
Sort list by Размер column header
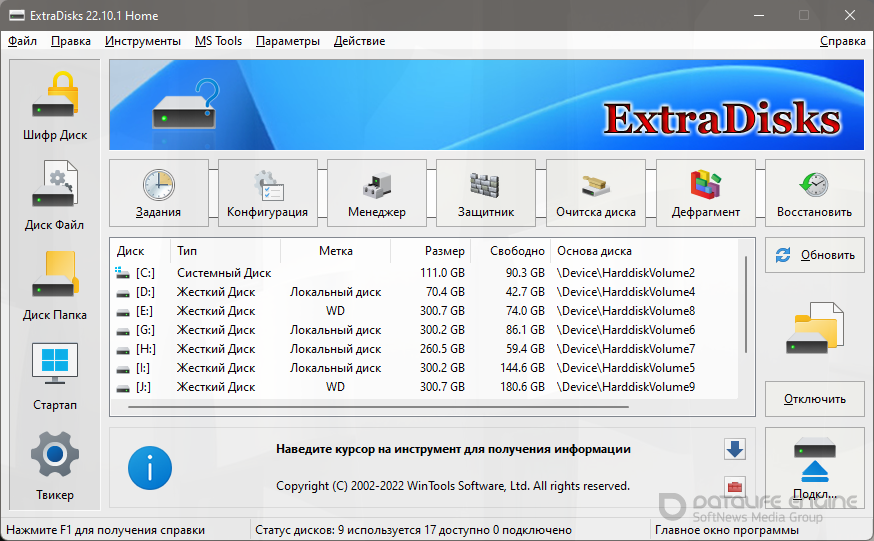(x=431, y=251)
